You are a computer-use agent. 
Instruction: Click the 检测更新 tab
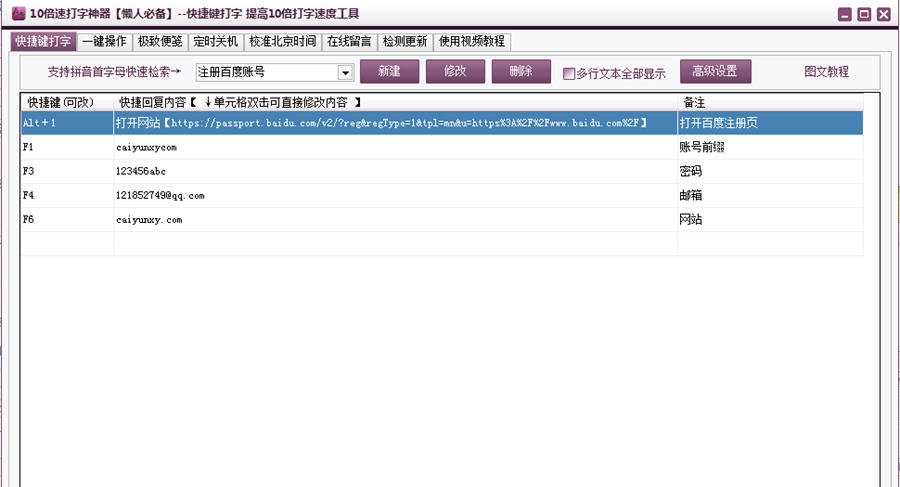coord(405,41)
